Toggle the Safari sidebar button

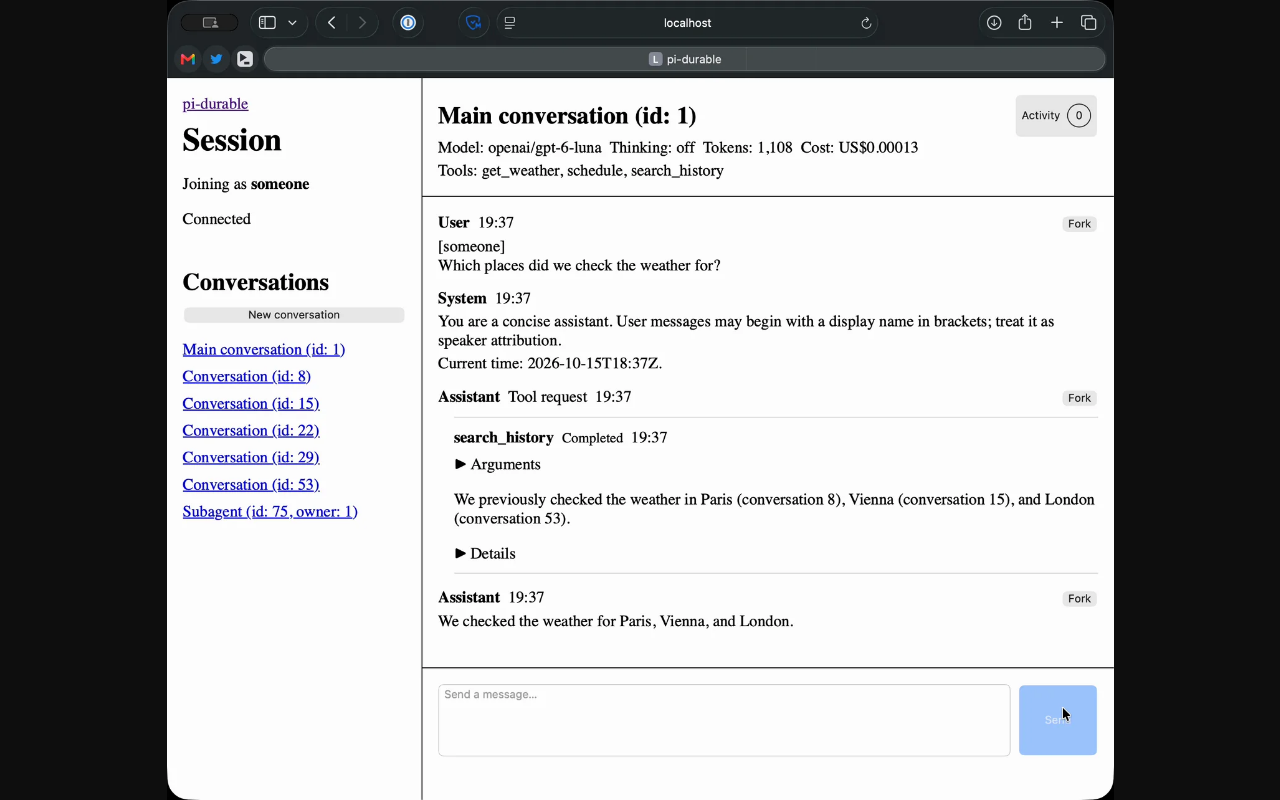point(267,23)
